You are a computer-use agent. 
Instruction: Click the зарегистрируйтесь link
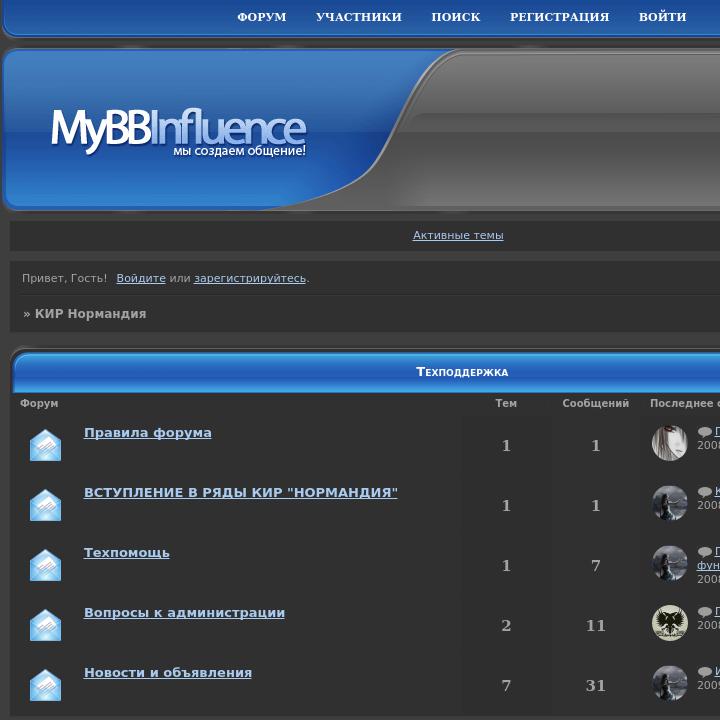point(250,278)
